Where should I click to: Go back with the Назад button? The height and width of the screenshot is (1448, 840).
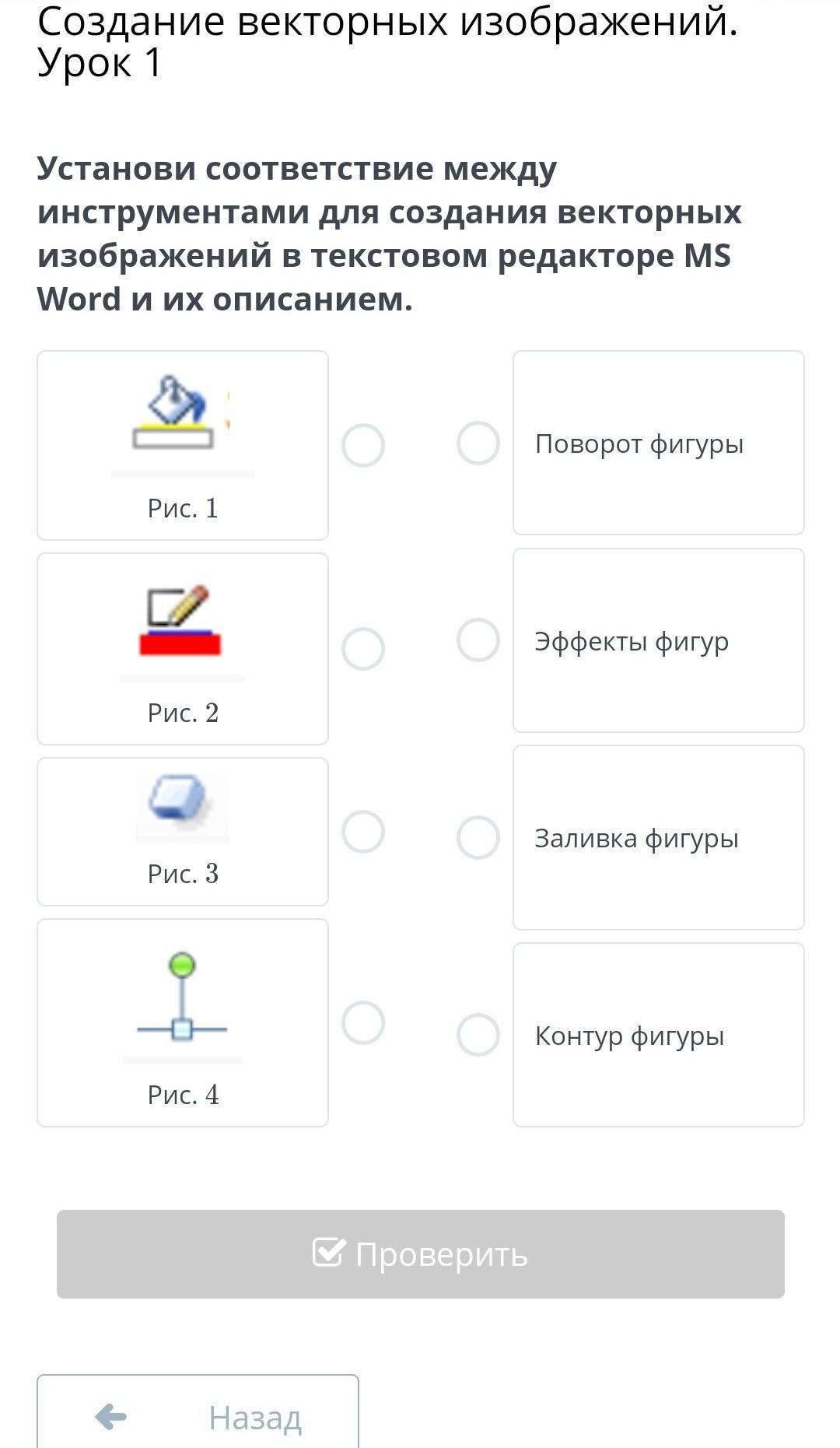tap(198, 1416)
